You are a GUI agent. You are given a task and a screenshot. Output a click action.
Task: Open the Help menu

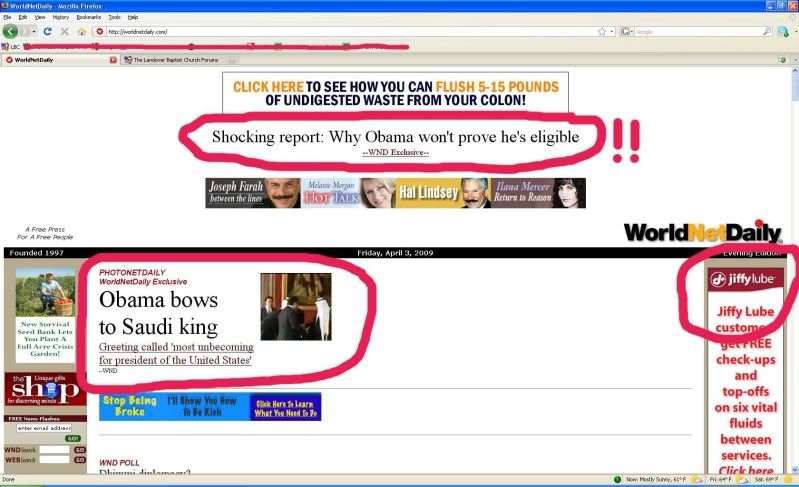tap(133, 17)
